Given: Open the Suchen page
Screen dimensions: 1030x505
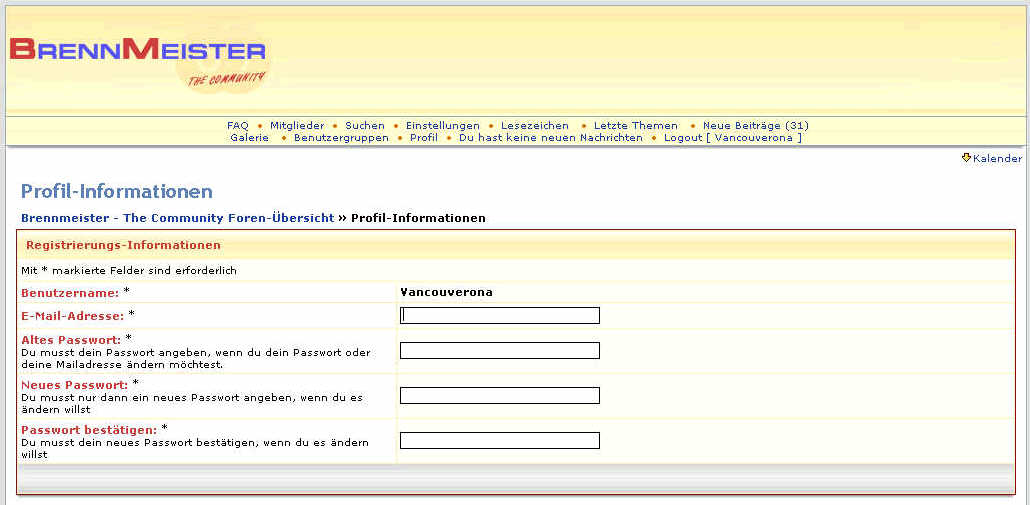Looking at the screenshot, I should coord(365,126).
